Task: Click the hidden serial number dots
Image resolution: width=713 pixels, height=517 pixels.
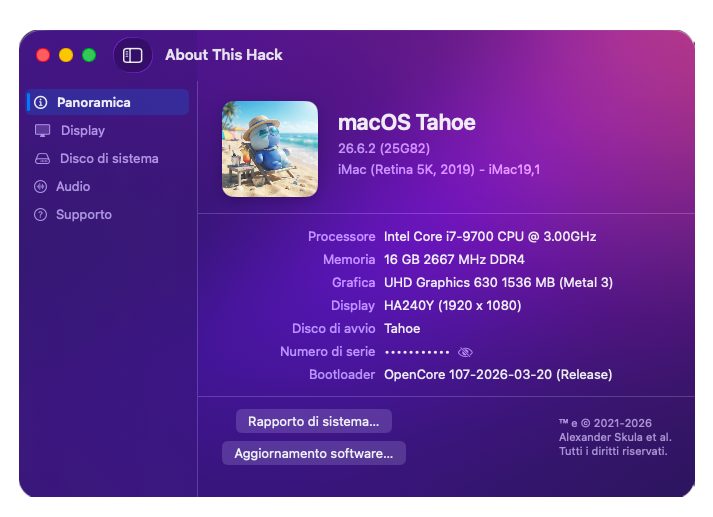Action: click(417, 352)
